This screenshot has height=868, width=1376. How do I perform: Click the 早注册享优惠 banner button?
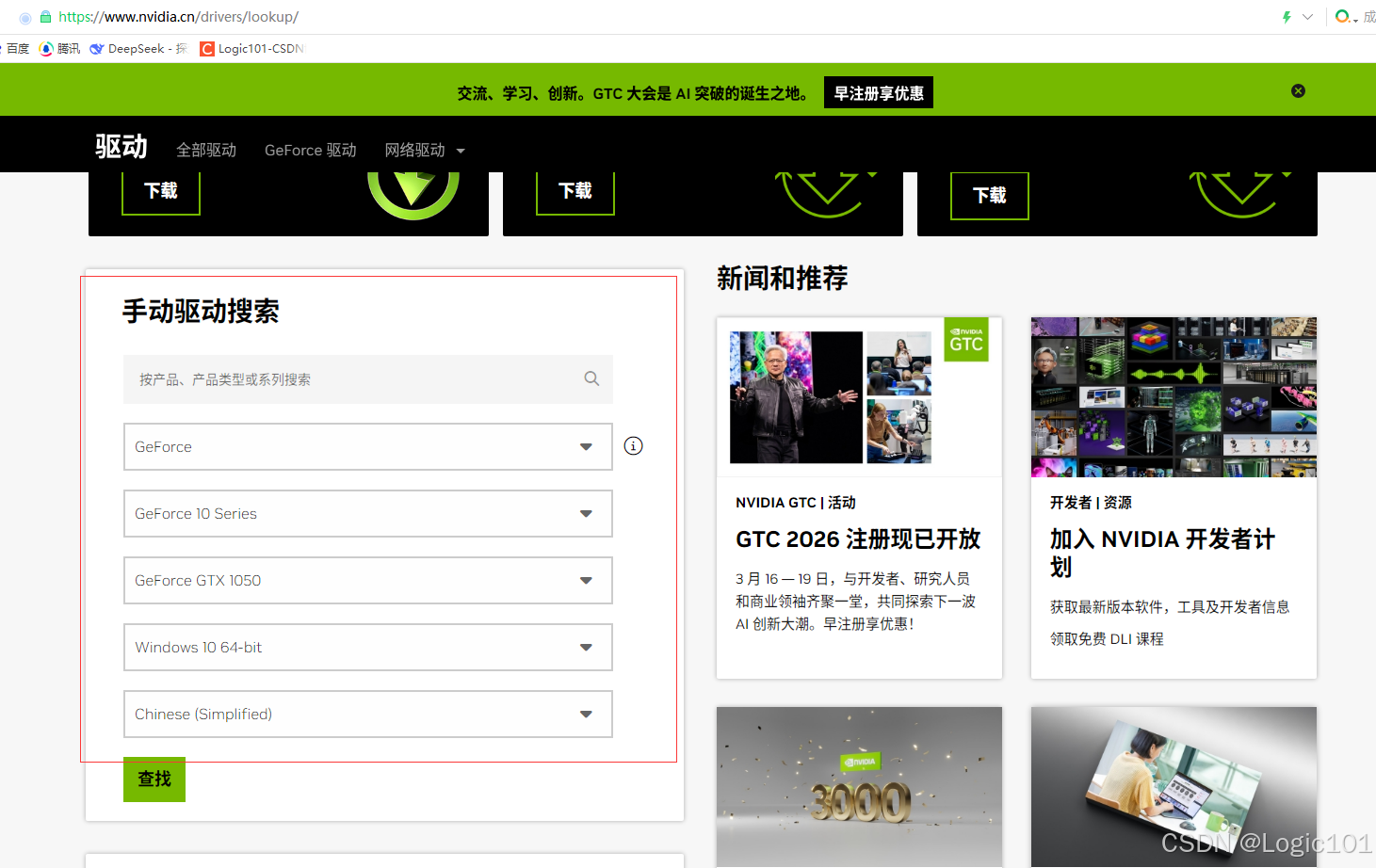click(879, 93)
